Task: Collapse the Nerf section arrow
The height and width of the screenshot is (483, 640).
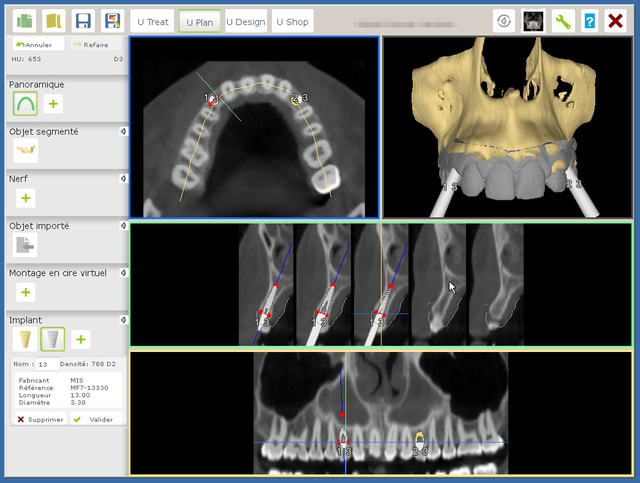Action: click(x=123, y=178)
